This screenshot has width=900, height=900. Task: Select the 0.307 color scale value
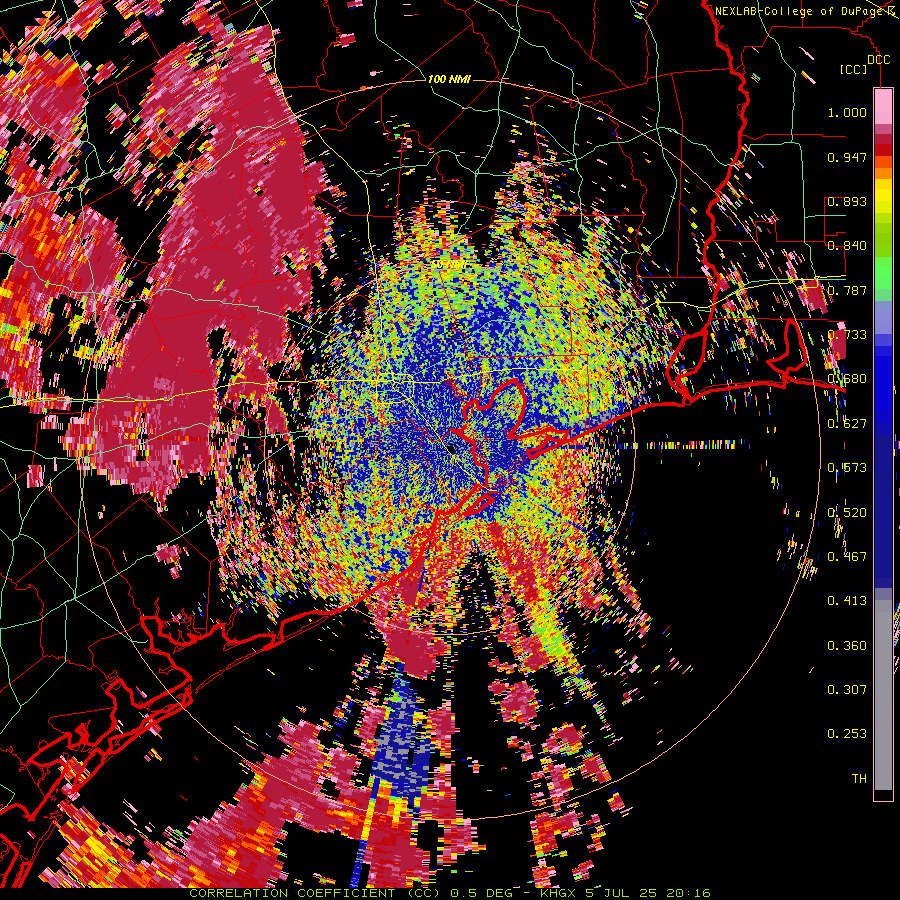tap(847, 690)
